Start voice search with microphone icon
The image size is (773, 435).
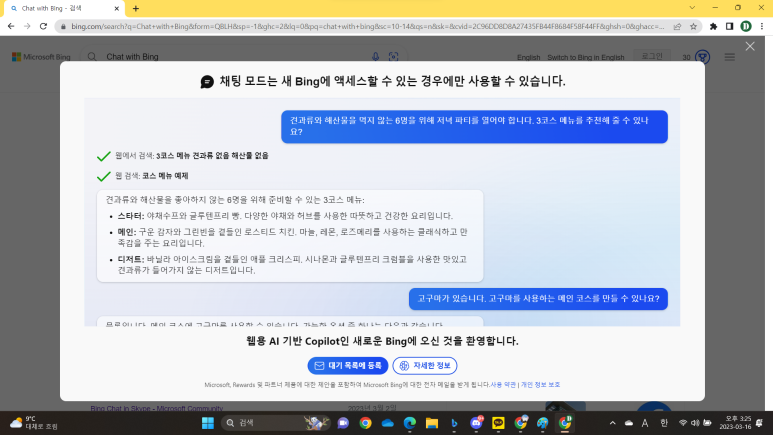[x=376, y=57]
